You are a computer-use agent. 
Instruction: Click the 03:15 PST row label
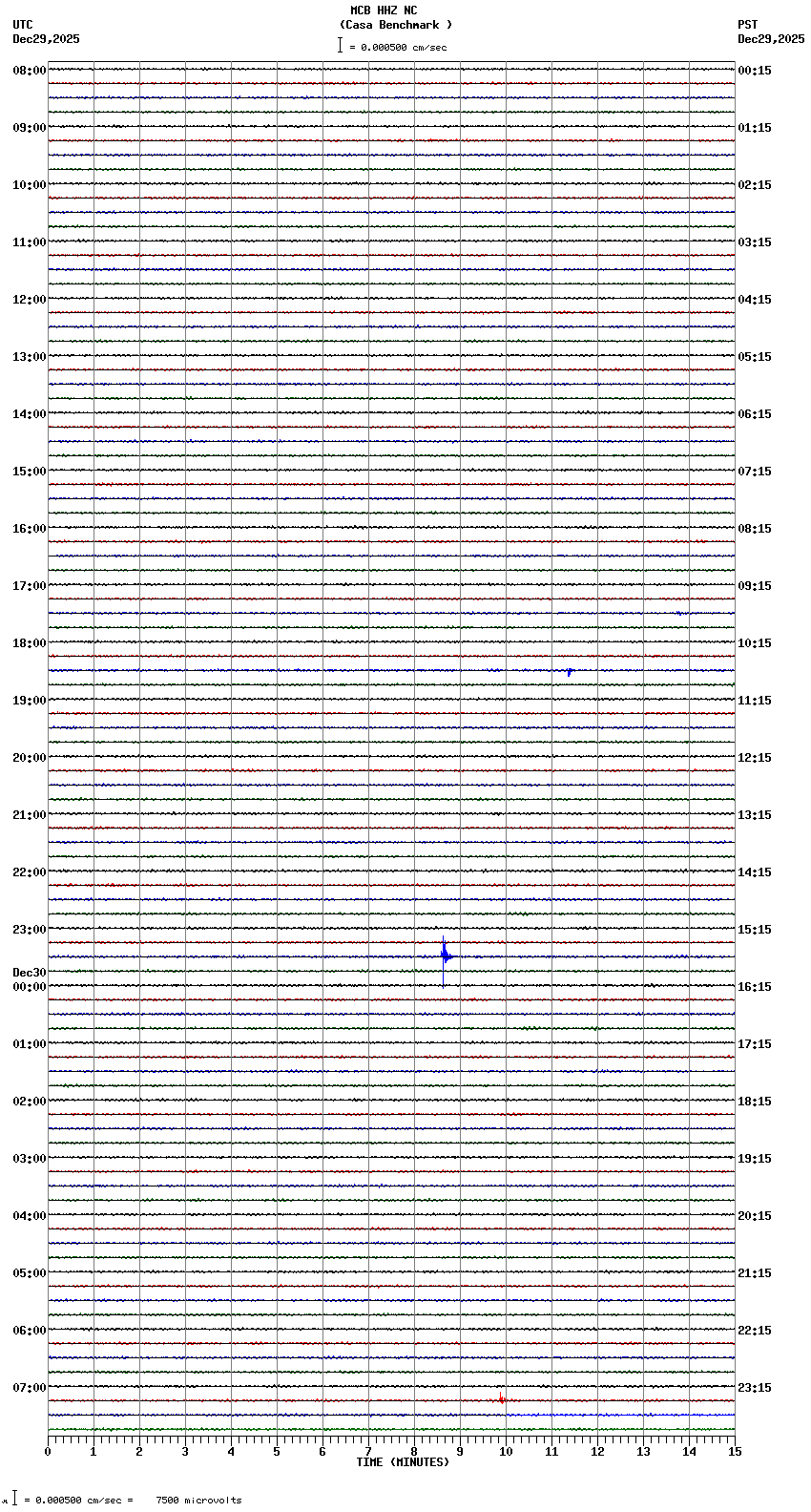coord(755,242)
